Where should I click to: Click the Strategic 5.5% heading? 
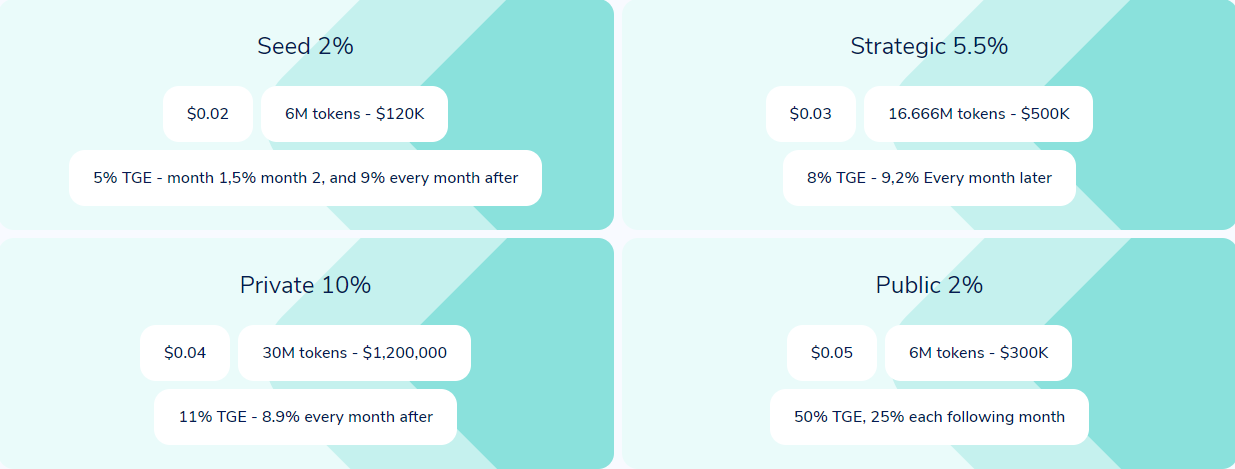[x=929, y=46]
